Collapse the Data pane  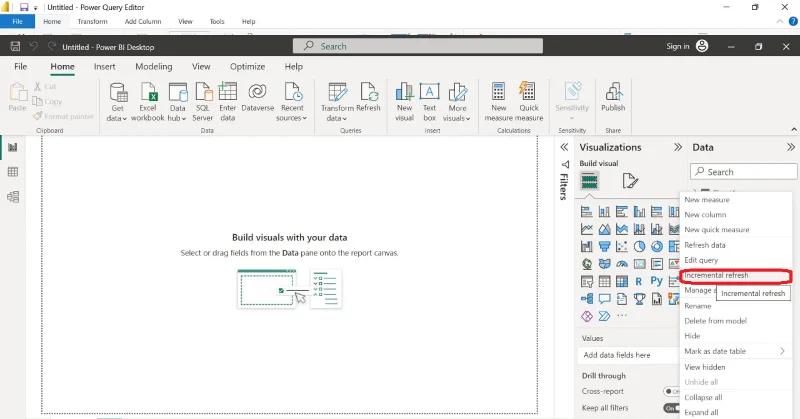(791, 147)
